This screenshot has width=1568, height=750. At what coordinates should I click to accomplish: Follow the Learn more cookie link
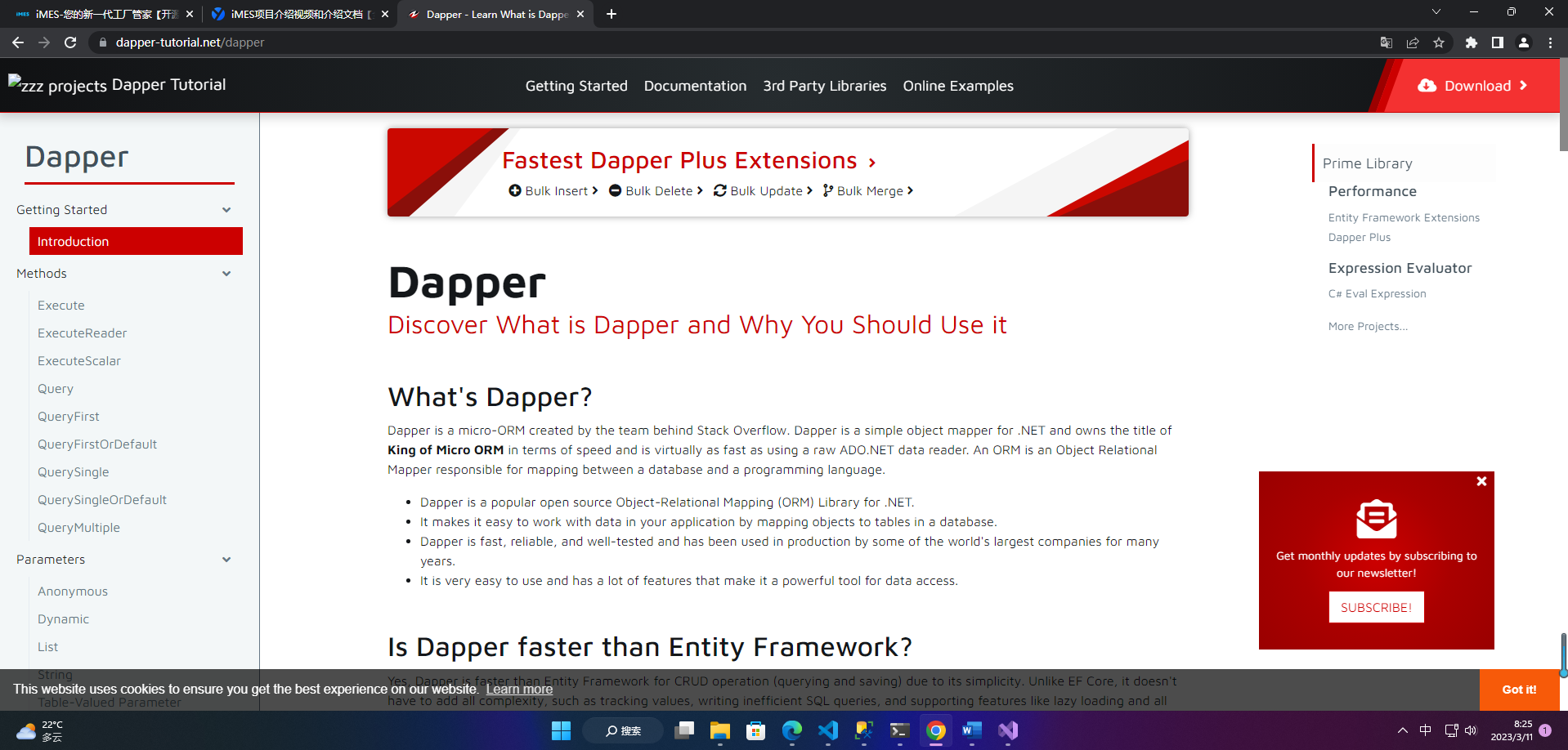[x=519, y=690]
